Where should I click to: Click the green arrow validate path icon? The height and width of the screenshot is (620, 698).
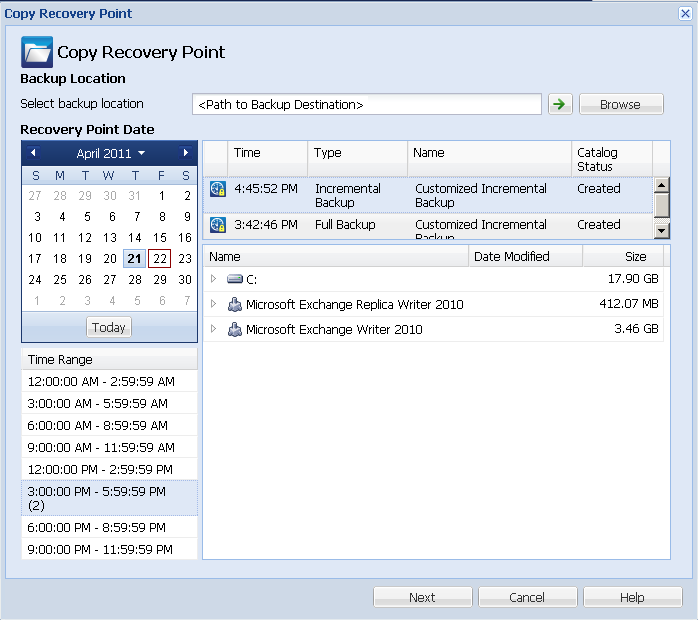[x=559, y=104]
